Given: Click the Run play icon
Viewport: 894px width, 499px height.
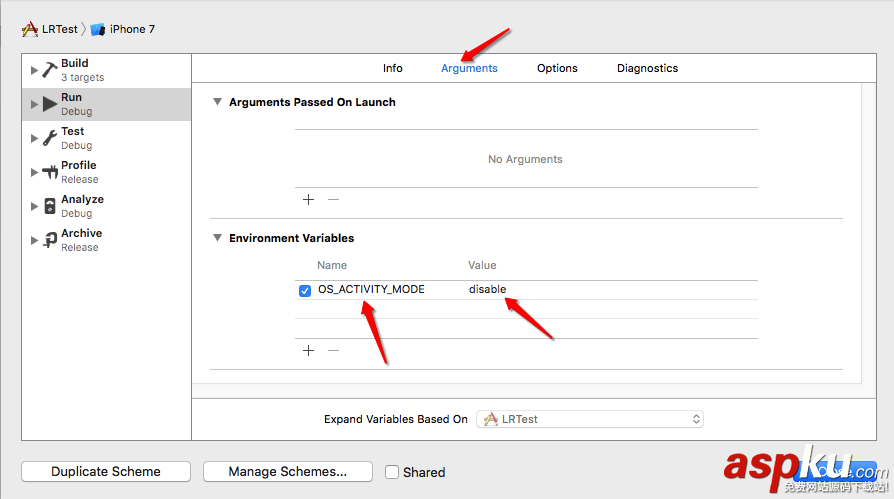Looking at the screenshot, I should (50, 104).
